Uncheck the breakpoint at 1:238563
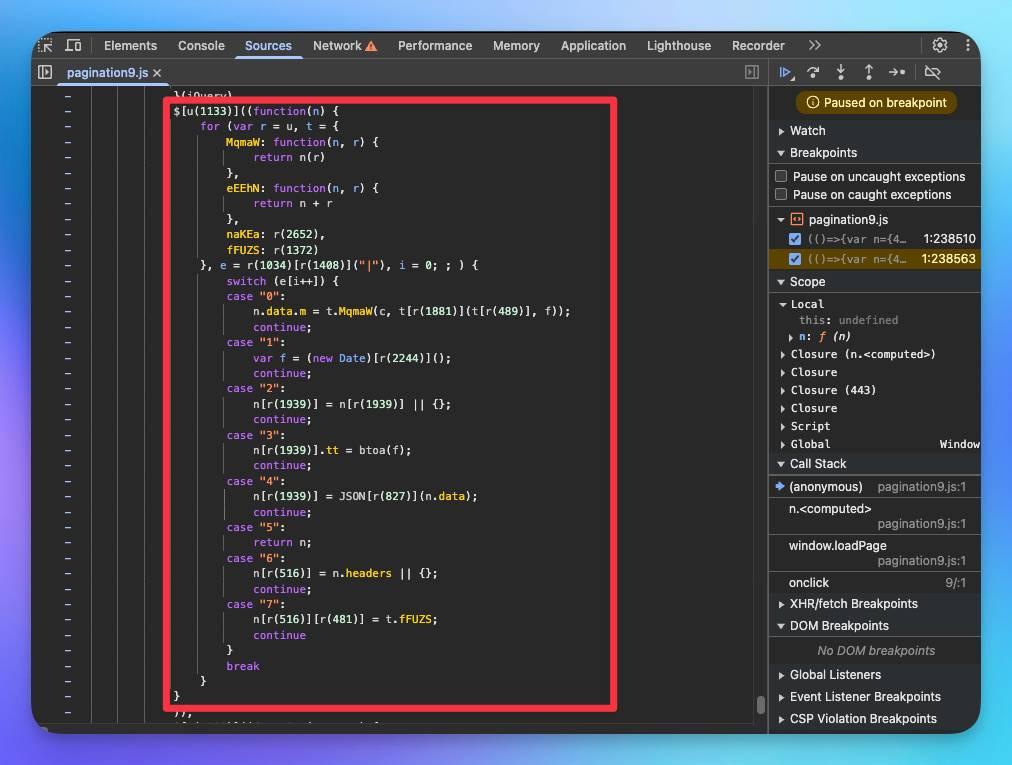The width and height of the screenshot is (1012, 765). pyautogui.click(x=795, y=259)
